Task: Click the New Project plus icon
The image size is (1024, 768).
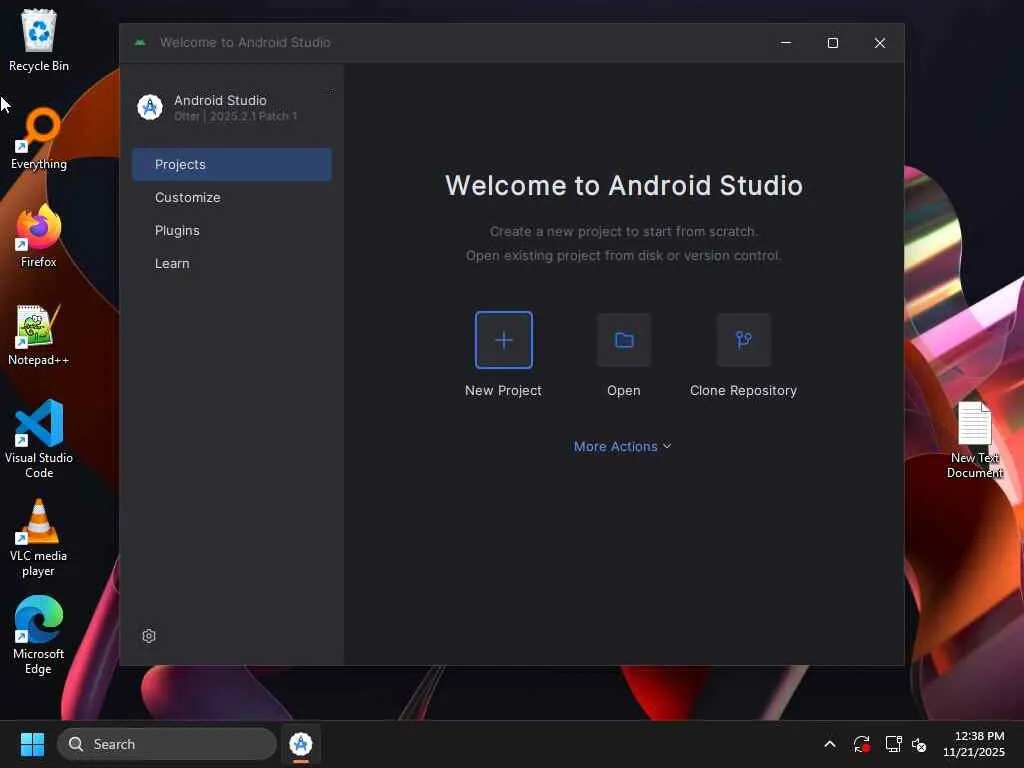Action: (x=504, y=340)
